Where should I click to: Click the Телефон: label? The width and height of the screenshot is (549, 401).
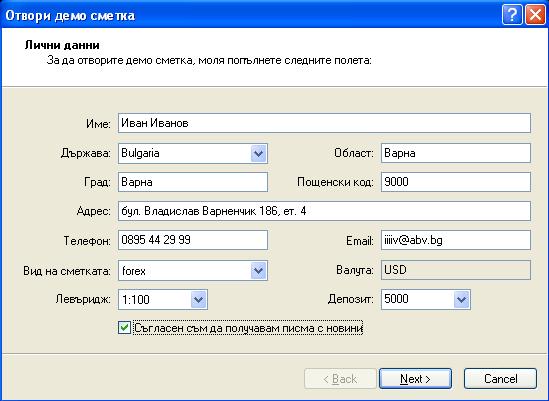87,241
